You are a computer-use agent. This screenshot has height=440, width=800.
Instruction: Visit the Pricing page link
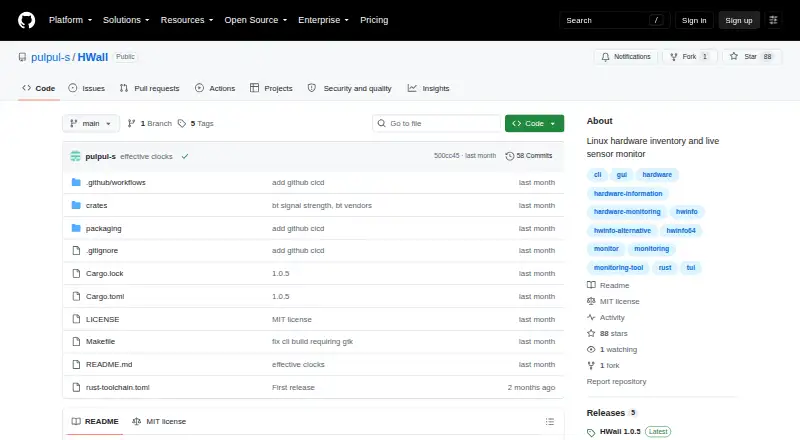(x=374, y=20)
